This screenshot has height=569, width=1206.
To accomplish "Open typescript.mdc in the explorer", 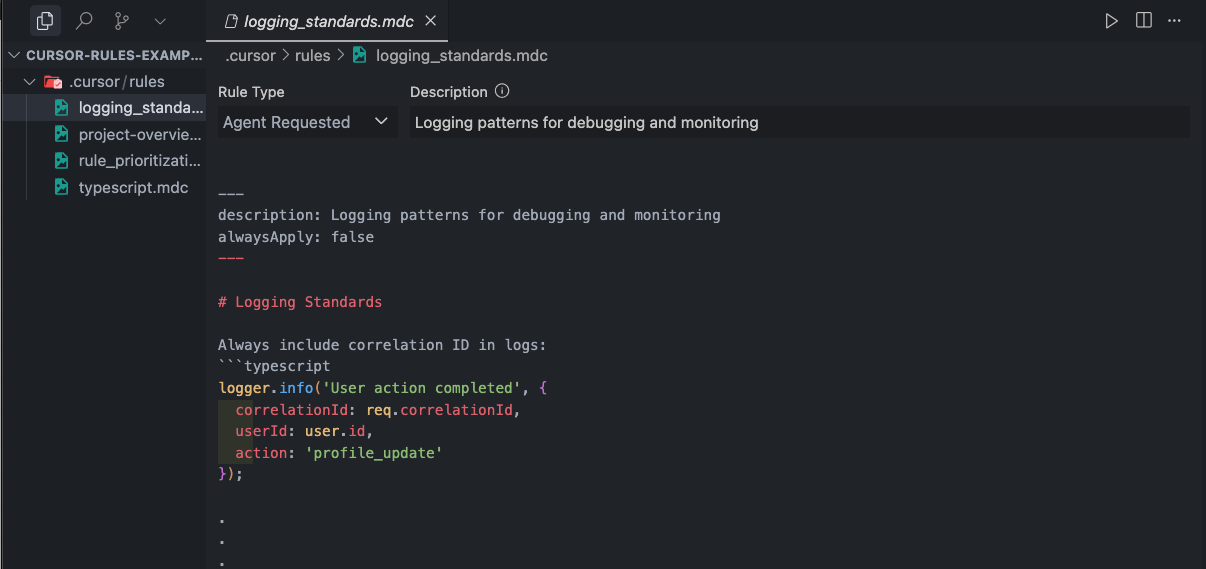I will [x=133, y=187].
